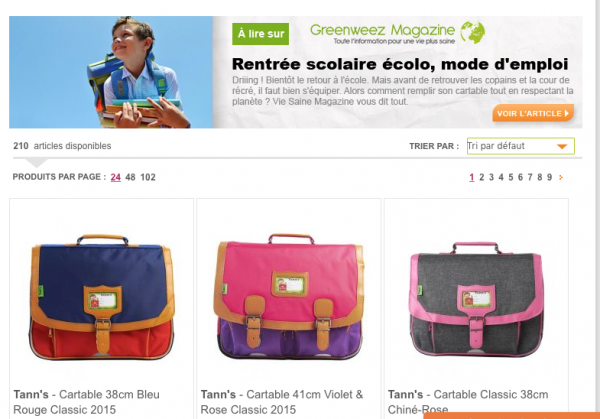Open the grey Chiné-Rose cartable image
This screenshot has width=600, height=419.
click(476, 299)
